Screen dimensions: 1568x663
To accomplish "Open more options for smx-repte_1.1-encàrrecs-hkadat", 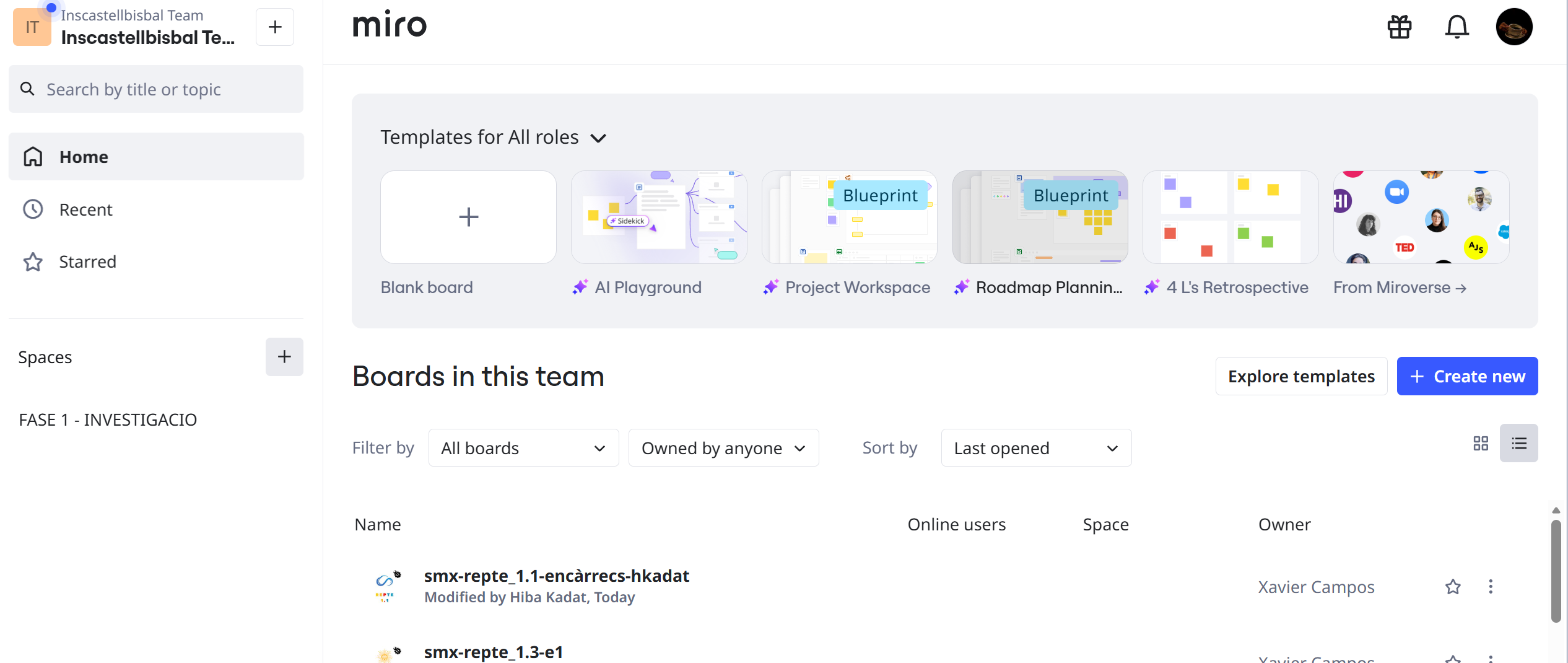I will click(1491, 586).
